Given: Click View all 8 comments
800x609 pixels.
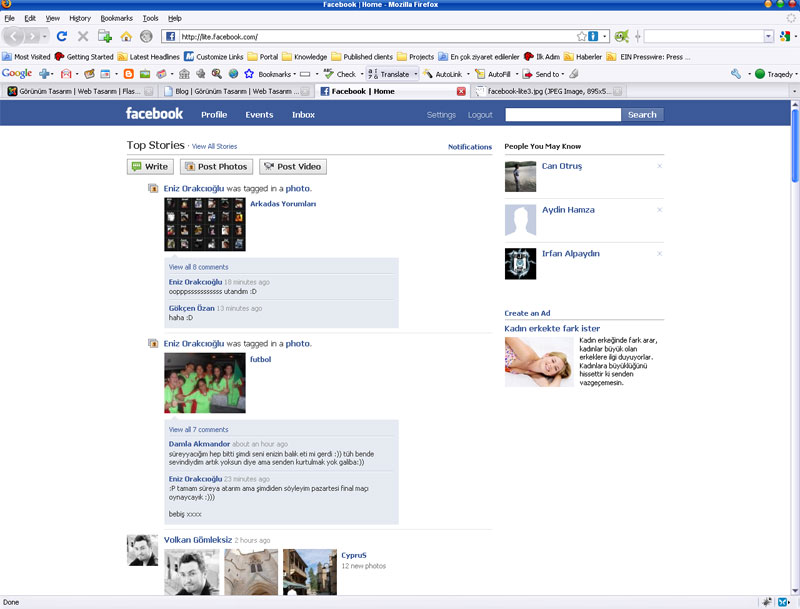Looking at the screenshot, I should pos(198,267).
